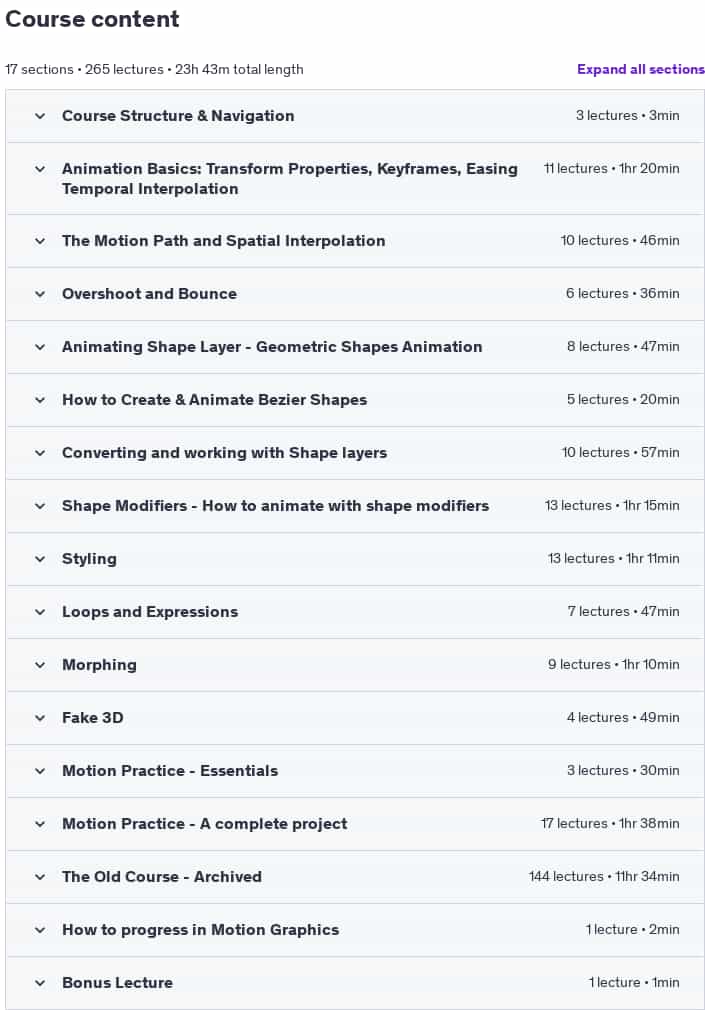Expand Motion Practice - A complete project
This screenshot has width=705, height=1010.
(204, 823)
